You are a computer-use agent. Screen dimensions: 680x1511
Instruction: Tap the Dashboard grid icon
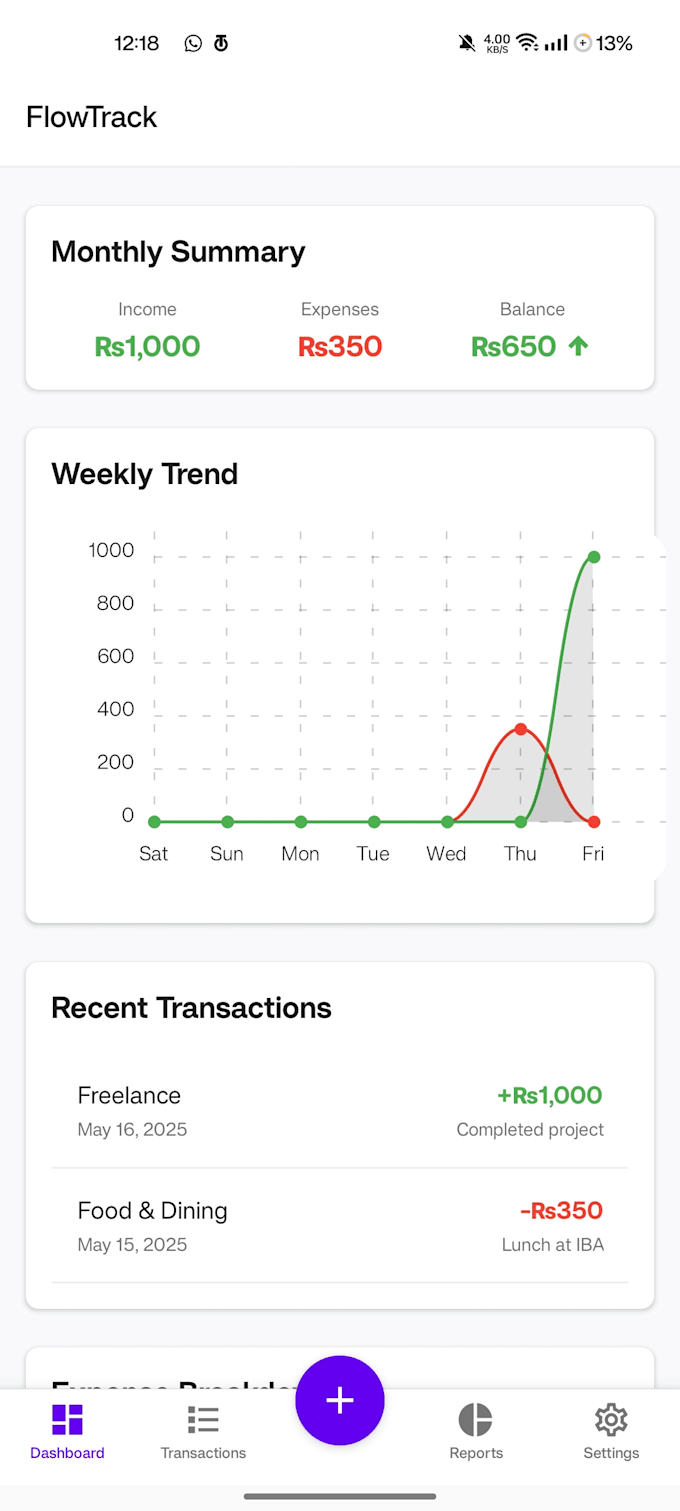click(x=67, y=1419)
